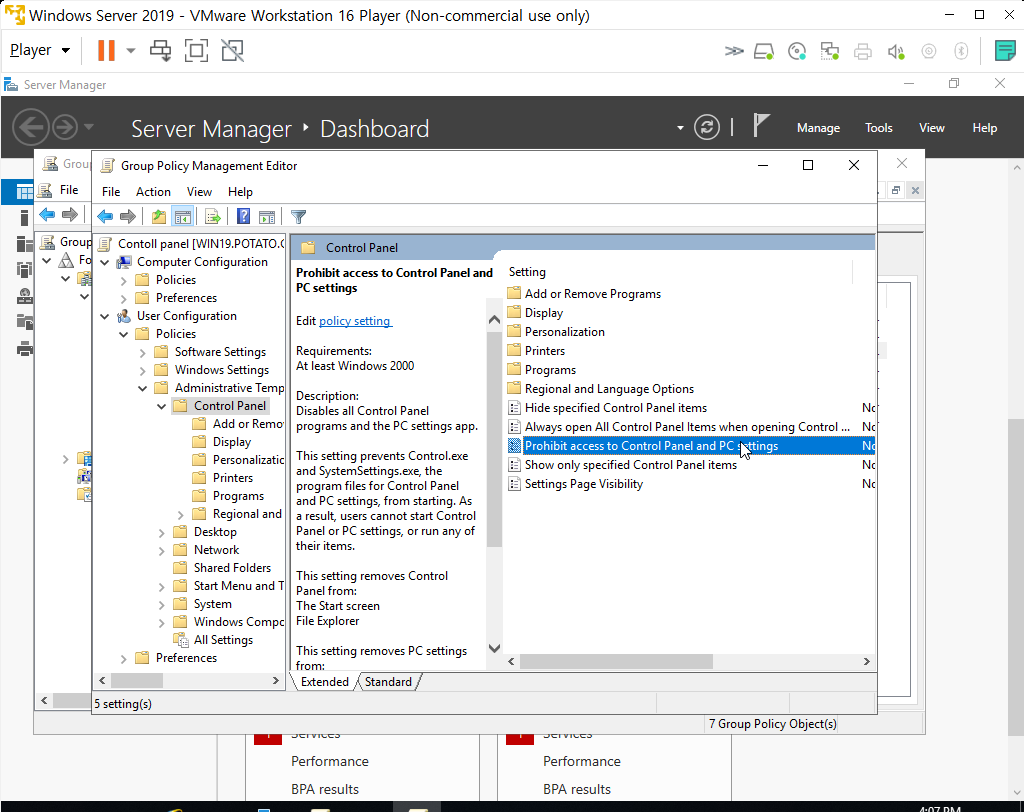Click the Export List toolbar icon
Screen dimensions: 1024x812
(x=212, y=216)
